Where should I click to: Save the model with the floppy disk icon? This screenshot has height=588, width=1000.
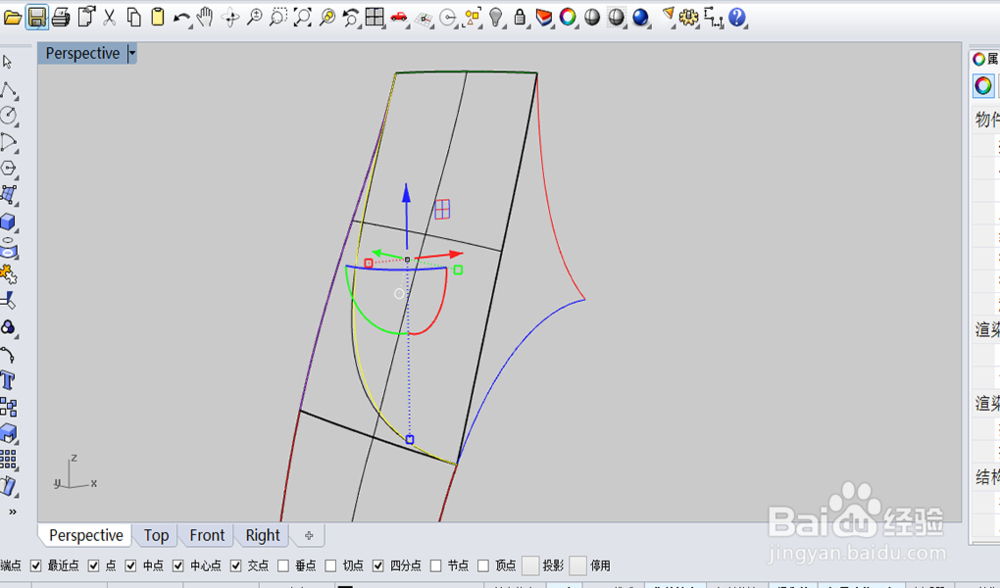[36, 17]
